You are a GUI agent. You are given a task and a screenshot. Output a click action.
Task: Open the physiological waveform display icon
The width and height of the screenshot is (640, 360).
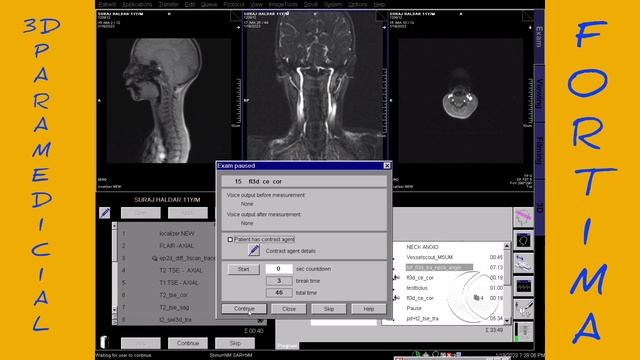point(523,286)
